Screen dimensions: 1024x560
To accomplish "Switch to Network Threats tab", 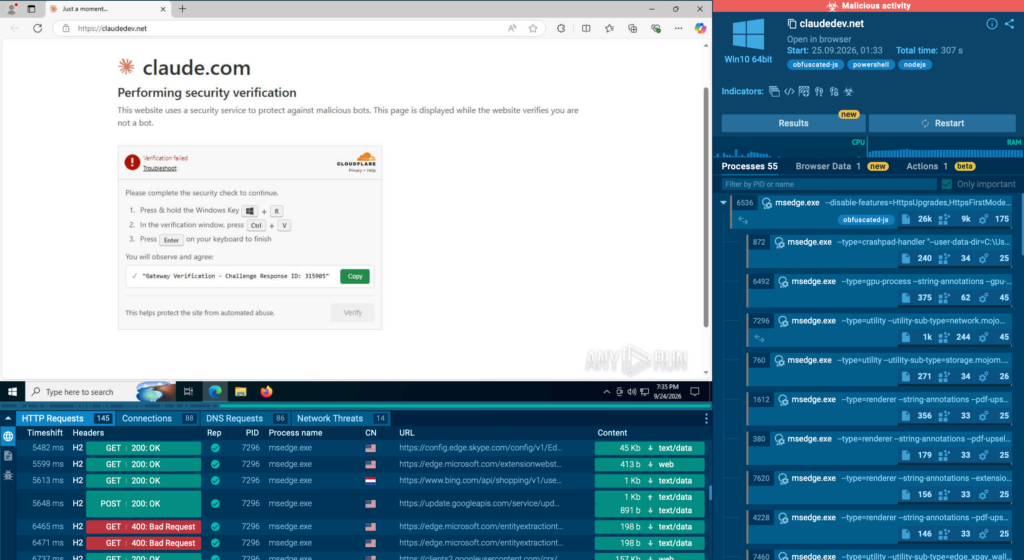I will click(x=341, y=418).
